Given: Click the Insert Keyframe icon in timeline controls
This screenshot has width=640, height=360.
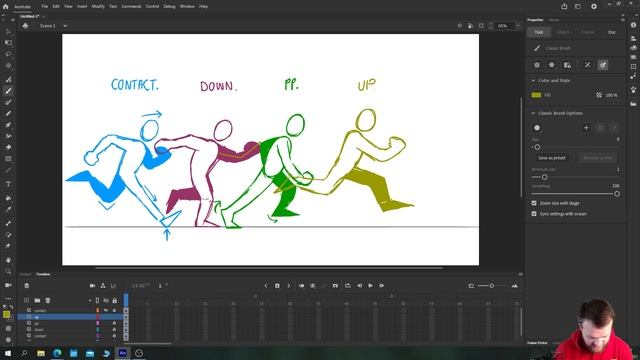Looking at the screenshot, I should point(277,286).
